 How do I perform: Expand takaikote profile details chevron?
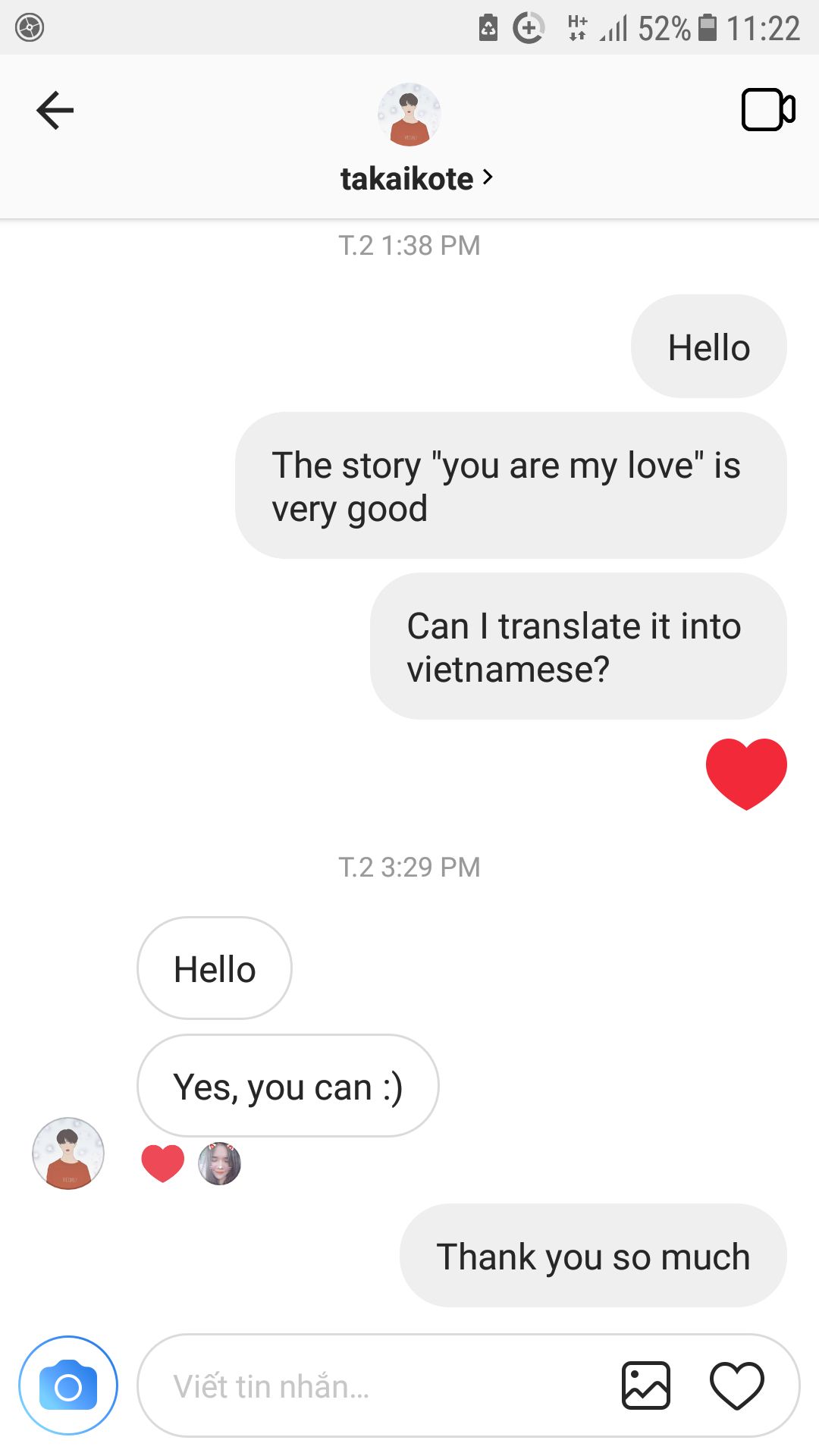tap(488, 177)
